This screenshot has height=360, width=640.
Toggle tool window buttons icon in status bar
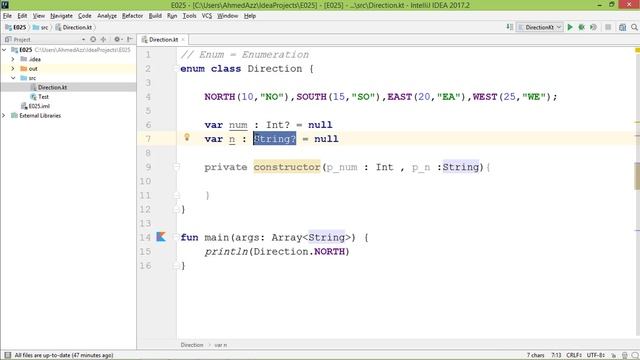tap(7, 355)
